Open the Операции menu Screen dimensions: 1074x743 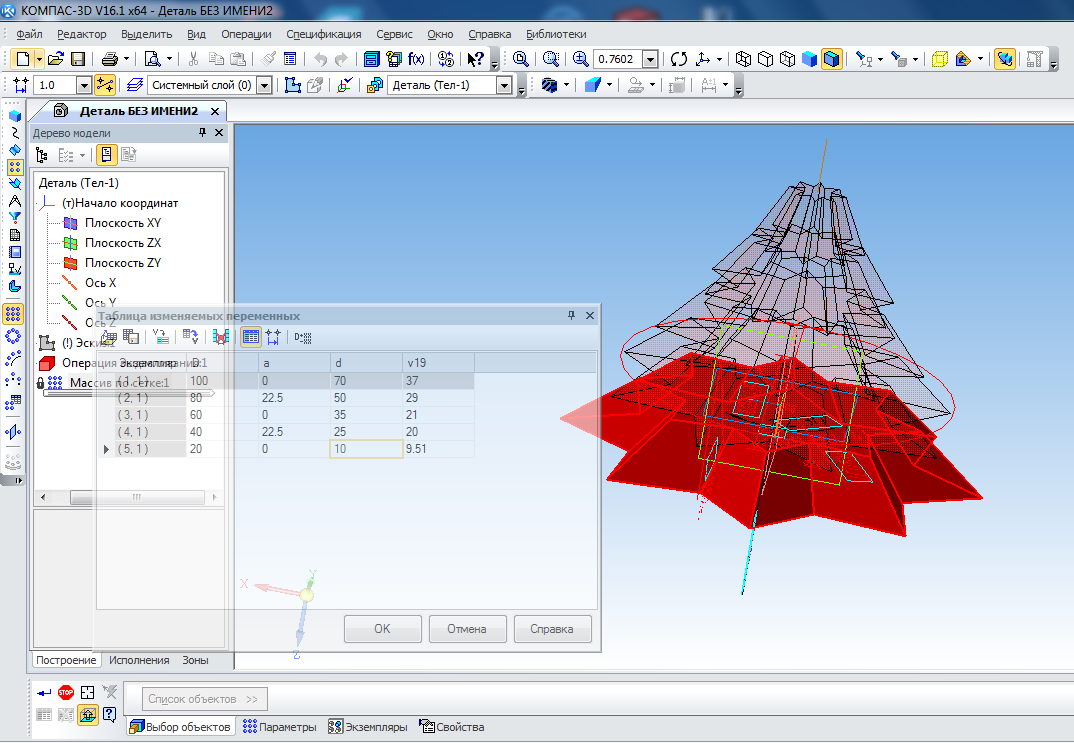(246, 33)
